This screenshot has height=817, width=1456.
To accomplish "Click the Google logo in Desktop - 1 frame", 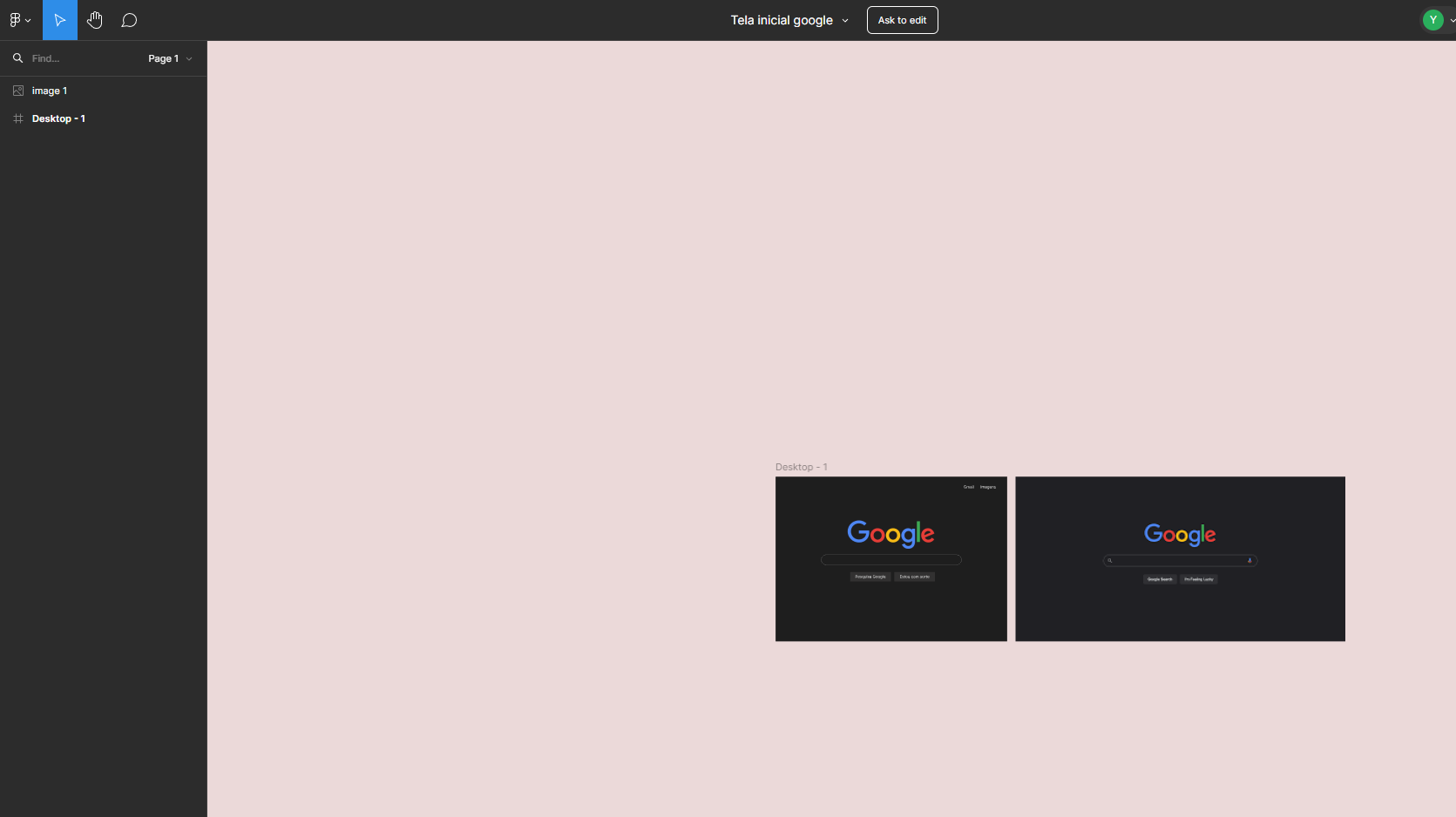I will pyautogui.click(x=891, y=533).
